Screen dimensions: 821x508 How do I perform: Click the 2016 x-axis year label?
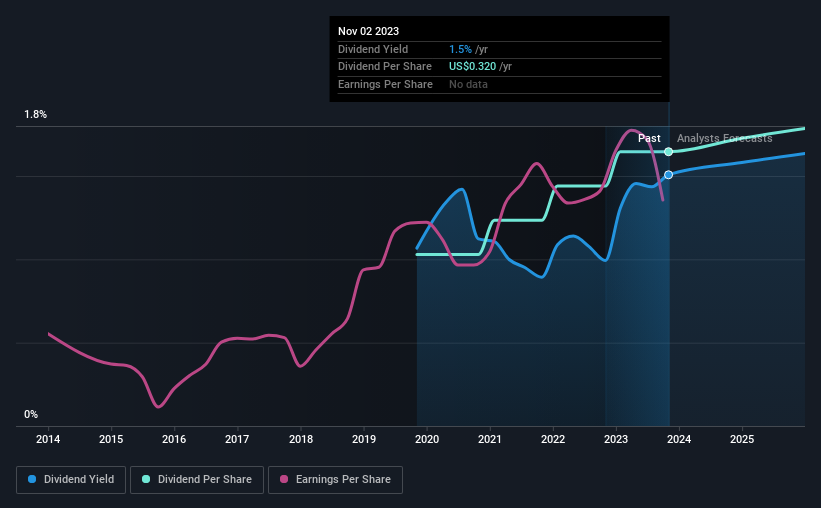coord(174,439)
